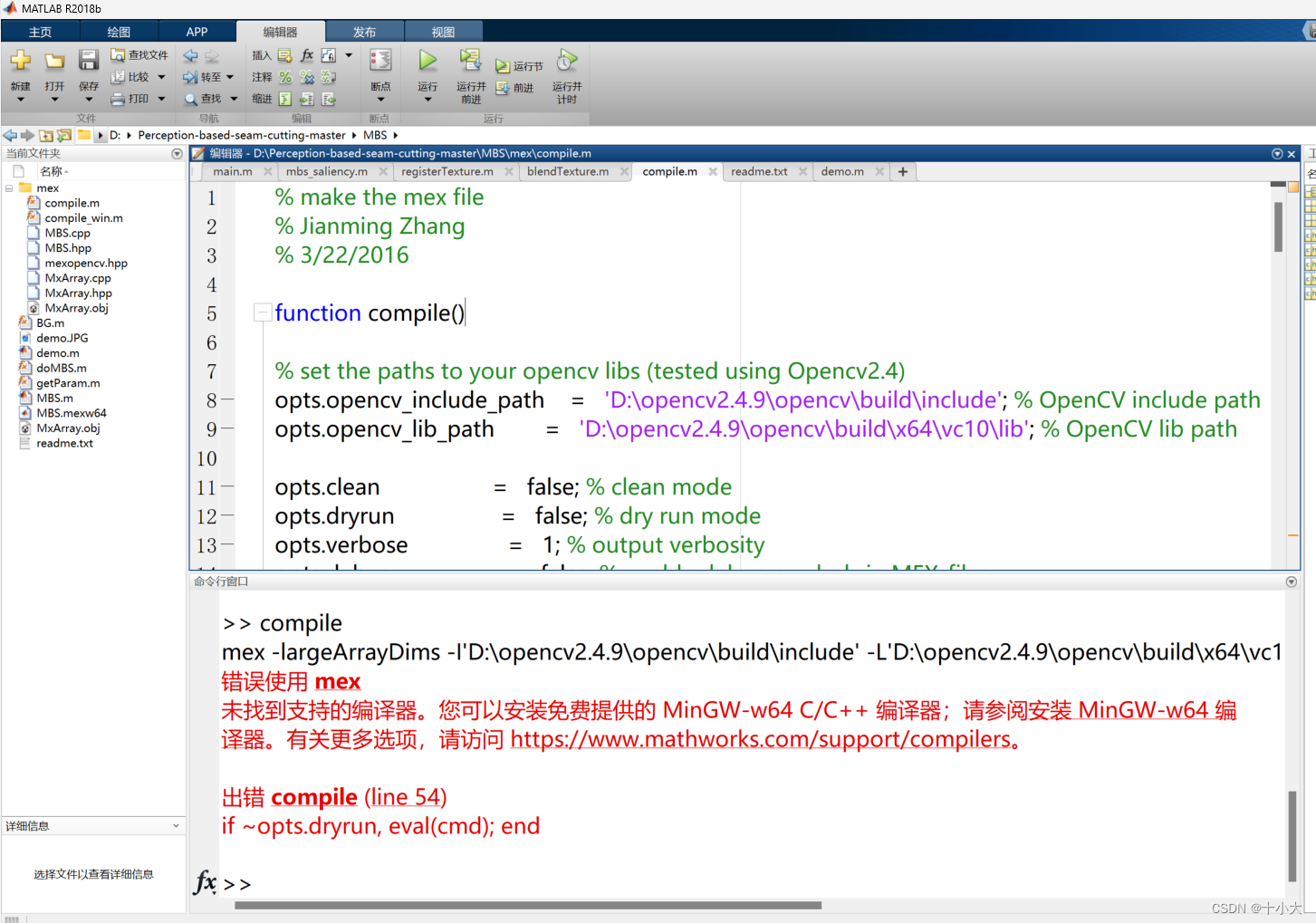The height and width of the screenshot is (923, 1316).
Task: Click the Compare (比较) toolbar button
Action: (x=130, y=77)
